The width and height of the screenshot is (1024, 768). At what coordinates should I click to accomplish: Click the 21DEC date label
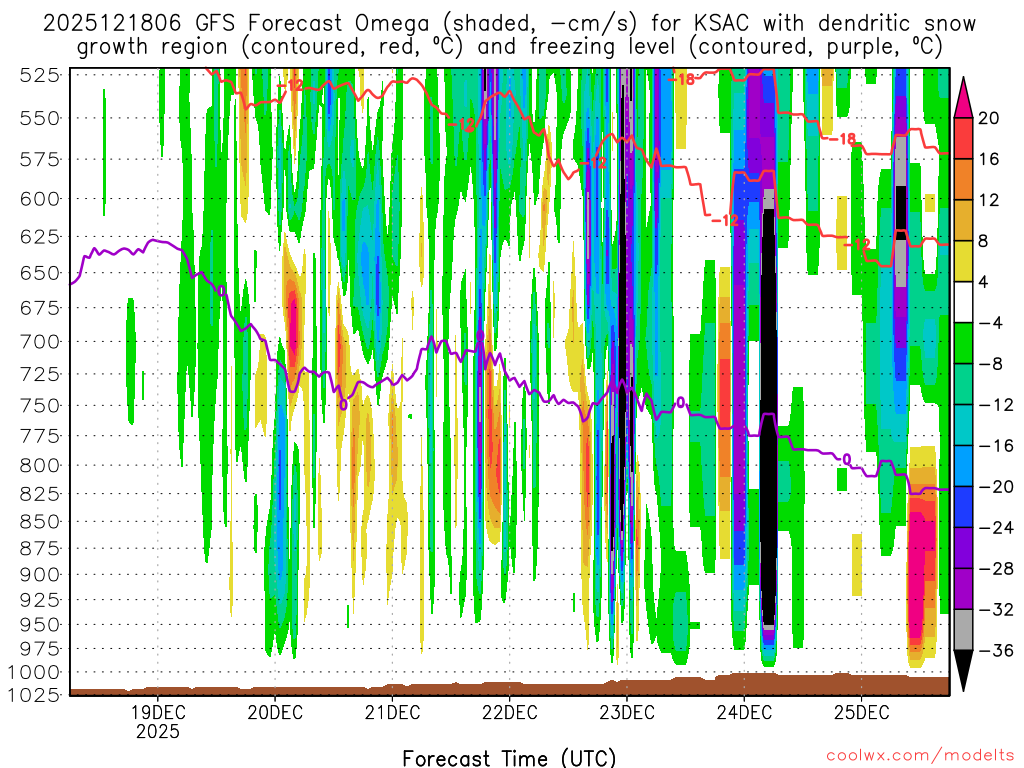[392, 712]
